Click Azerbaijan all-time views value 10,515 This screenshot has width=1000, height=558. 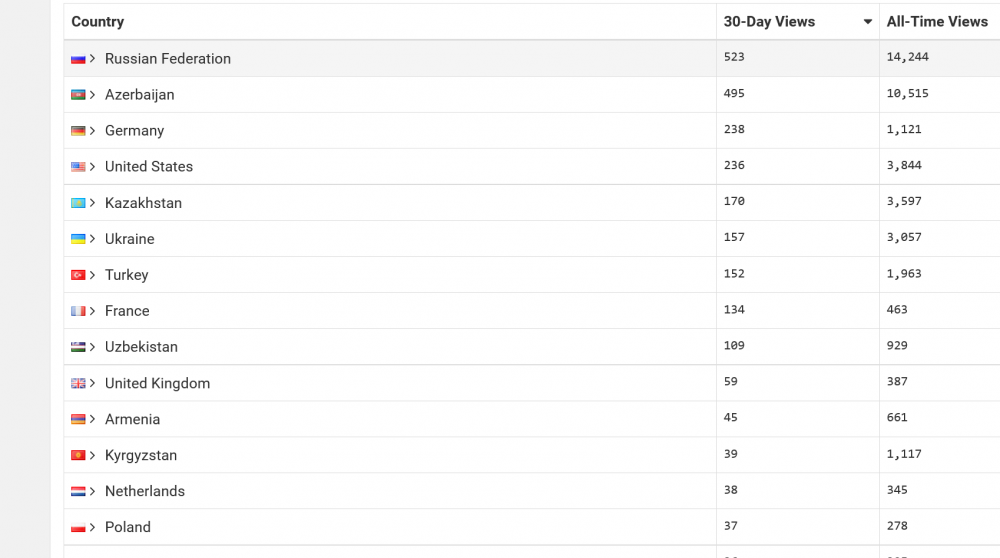click(907, 93)
